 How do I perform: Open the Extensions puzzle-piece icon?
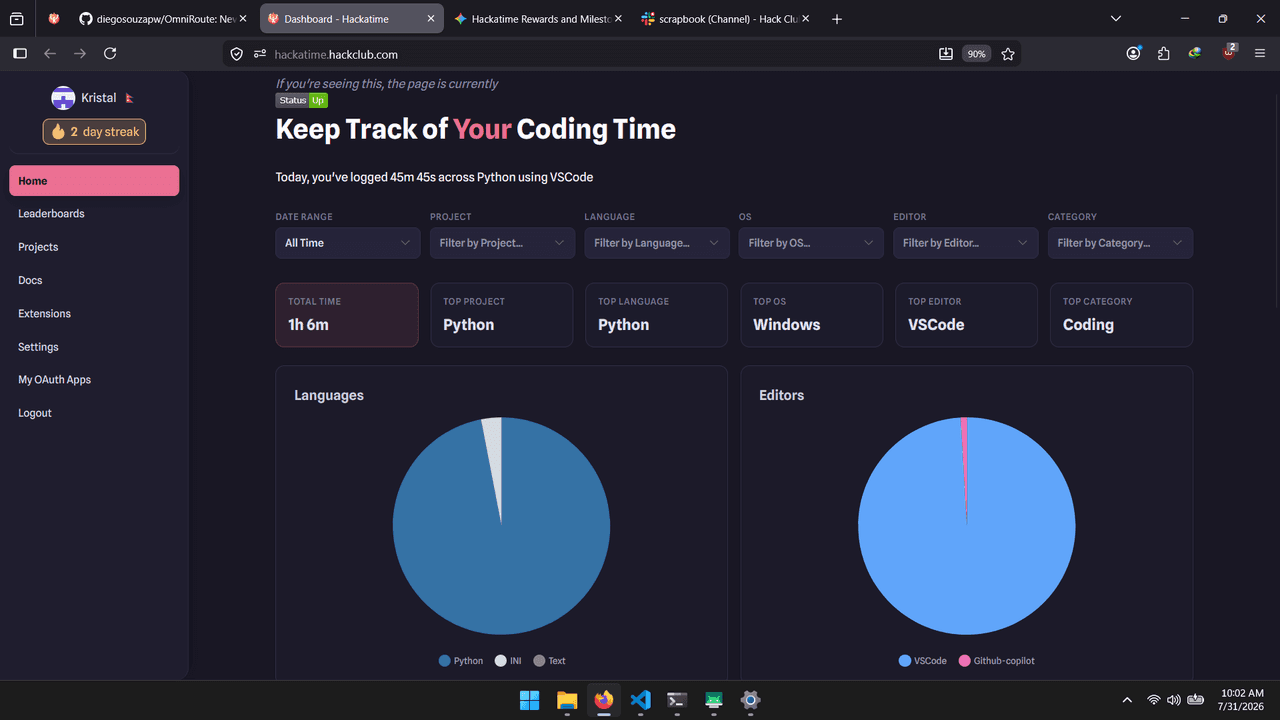tap(1164, 54)
